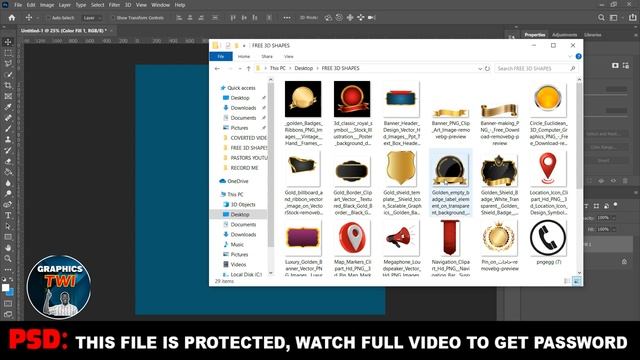
Task: Click the Explorer Back arrow
Action: [x=217, y=69]
